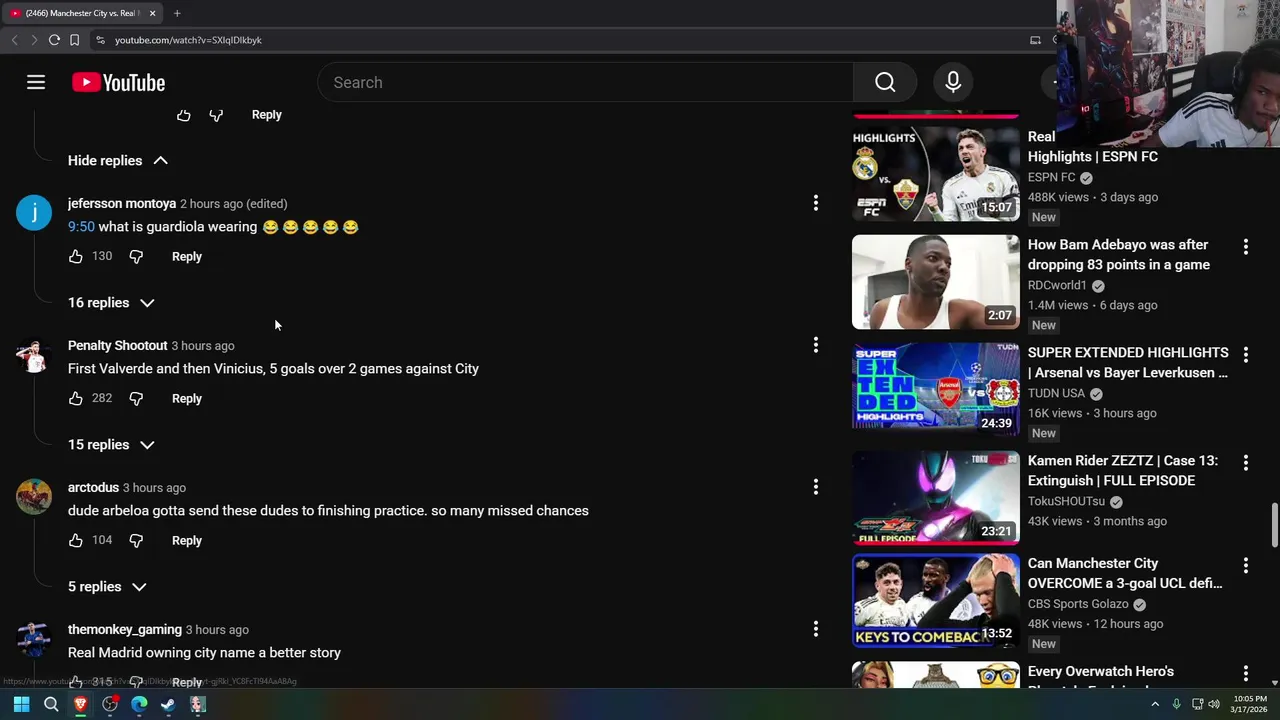Open jefersson montoya's profile avatar
1280x720 pixels.
tap(34, 213)
